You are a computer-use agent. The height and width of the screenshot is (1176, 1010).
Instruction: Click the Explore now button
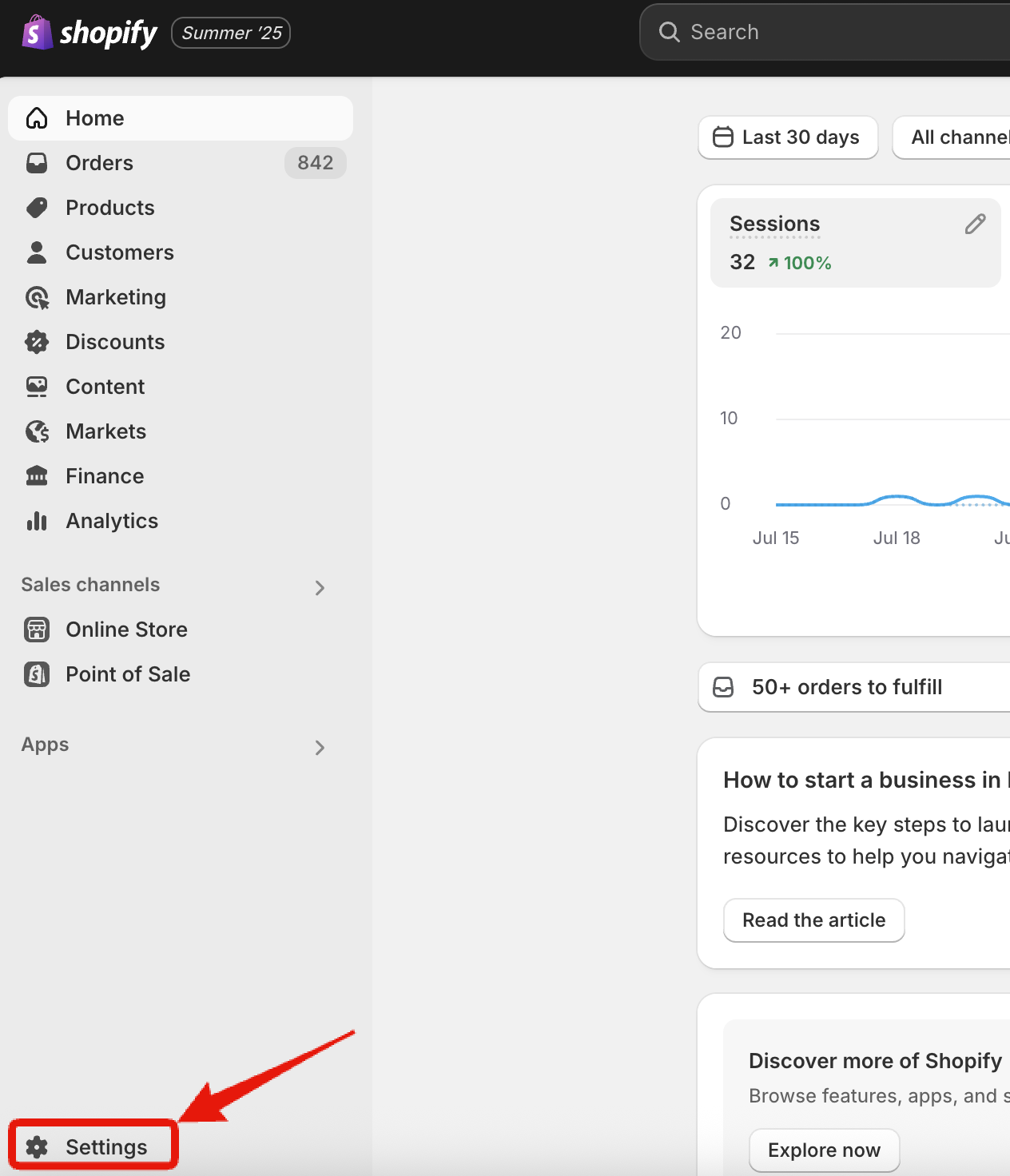pyautogui.click(x=824, y=1150)
